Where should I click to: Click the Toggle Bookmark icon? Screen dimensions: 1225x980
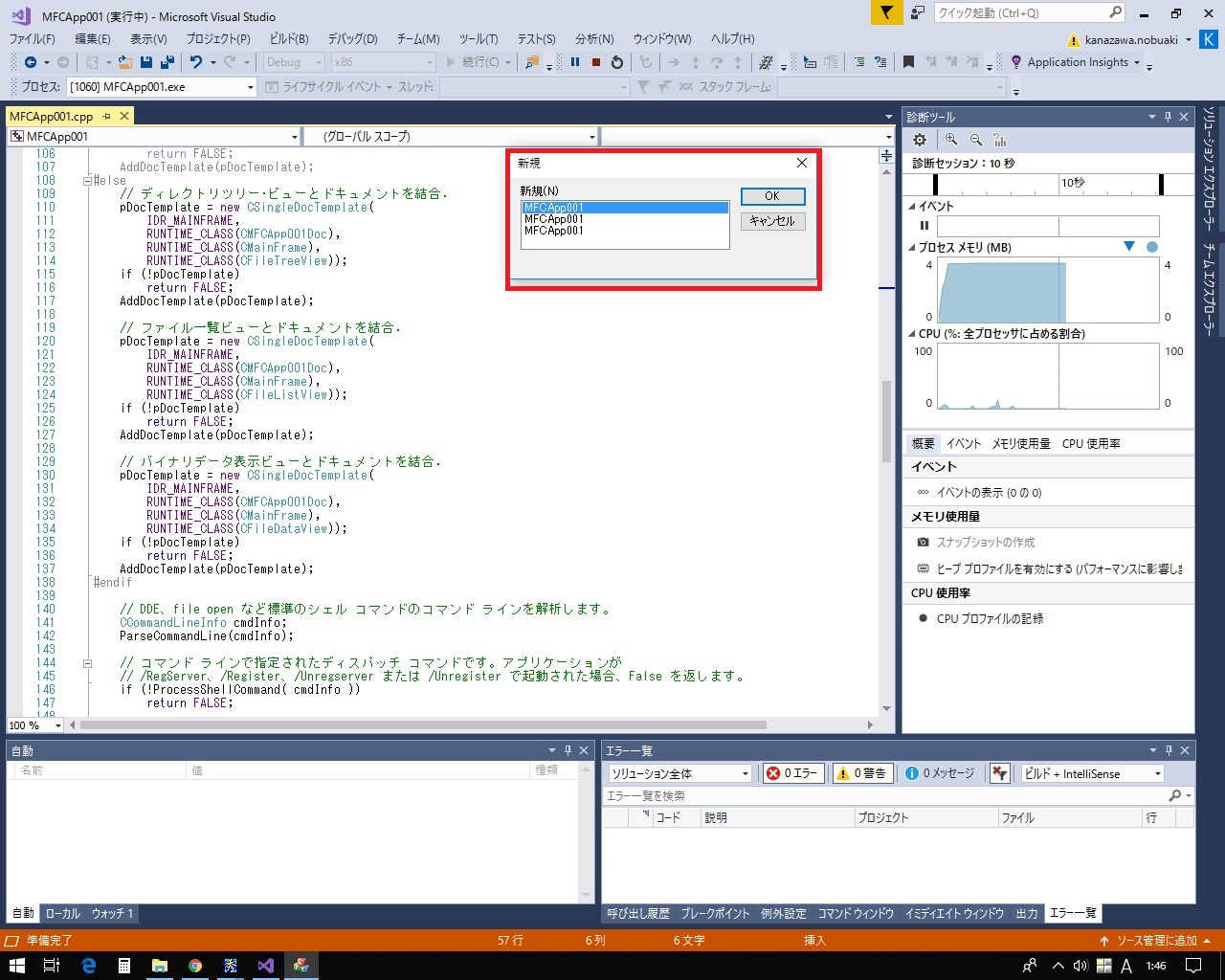[x=909, y=62]
